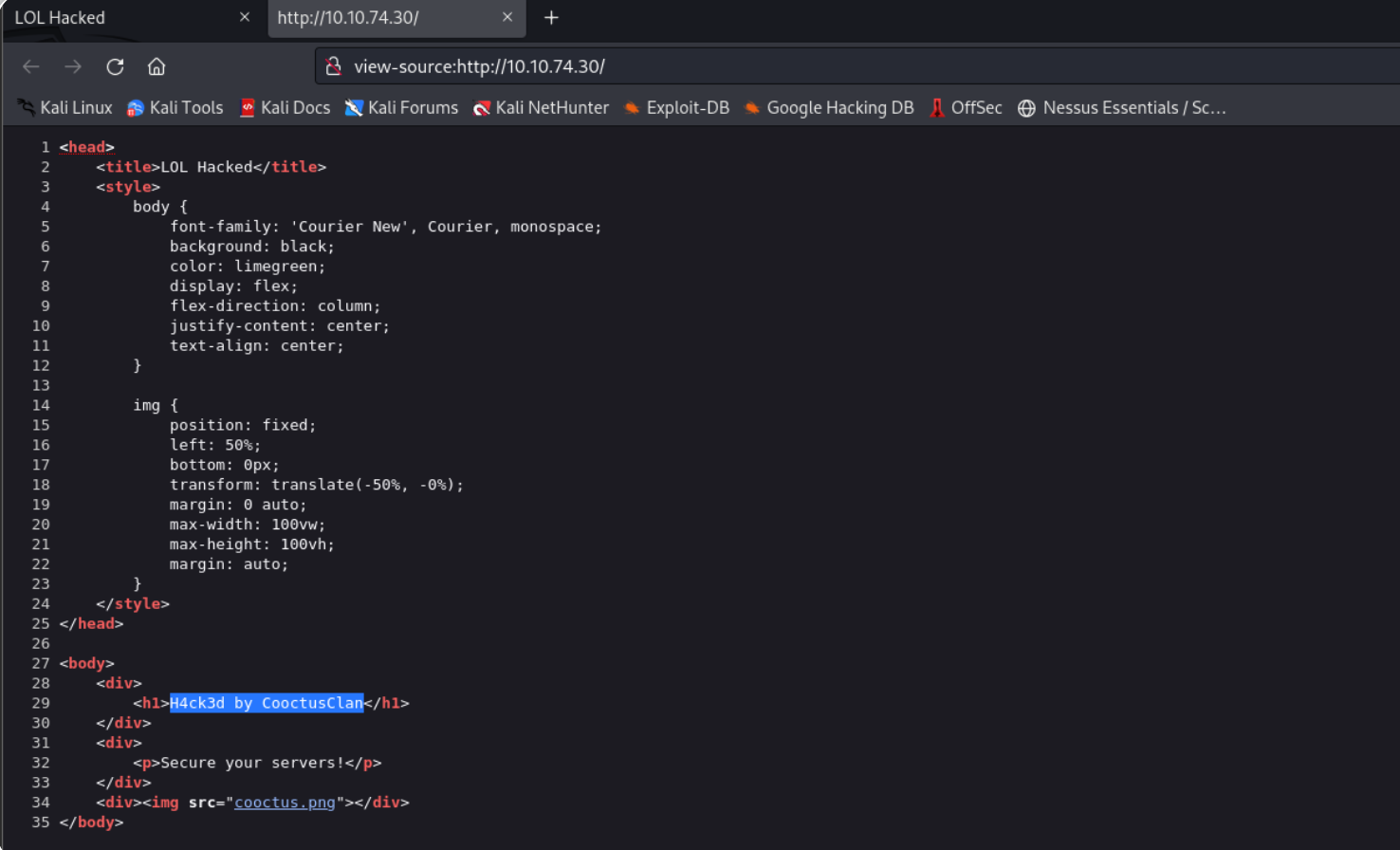This screenshot has height=850, width=1400.
Task: Click the closing </head> tag
Action: coord(91,624)
